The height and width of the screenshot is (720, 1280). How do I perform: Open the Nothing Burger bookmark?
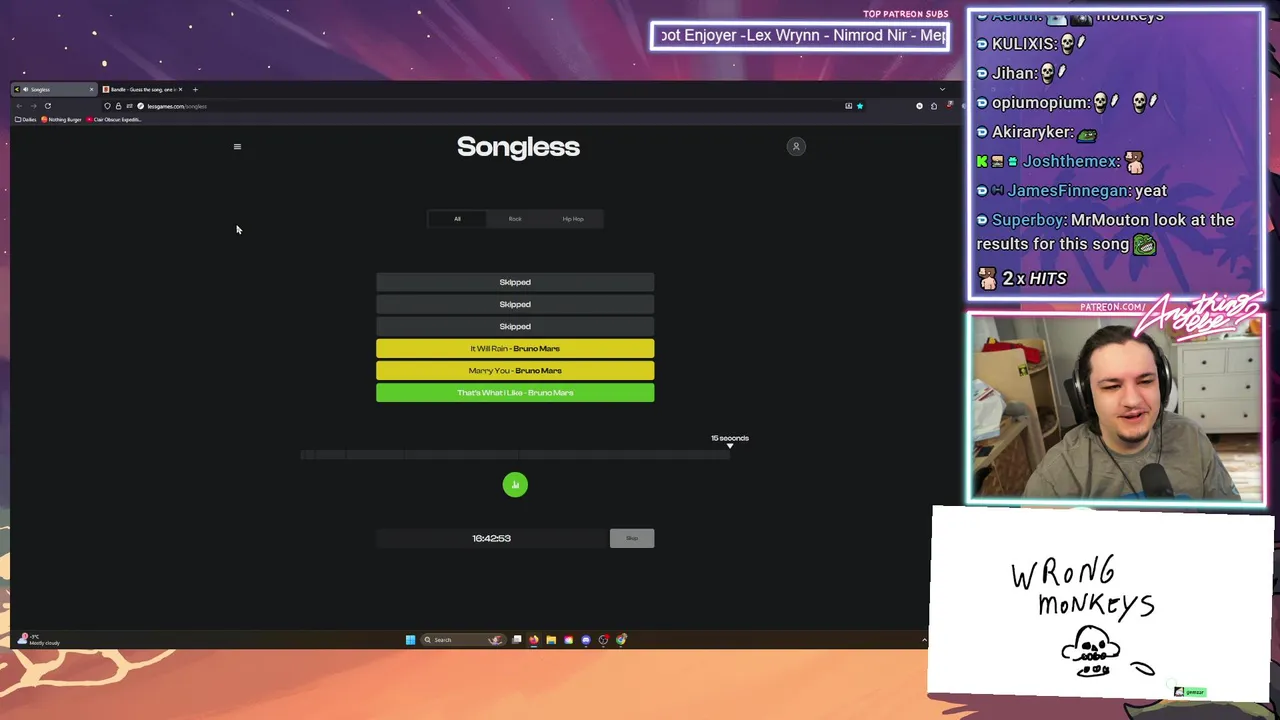(x=61, y=120)
